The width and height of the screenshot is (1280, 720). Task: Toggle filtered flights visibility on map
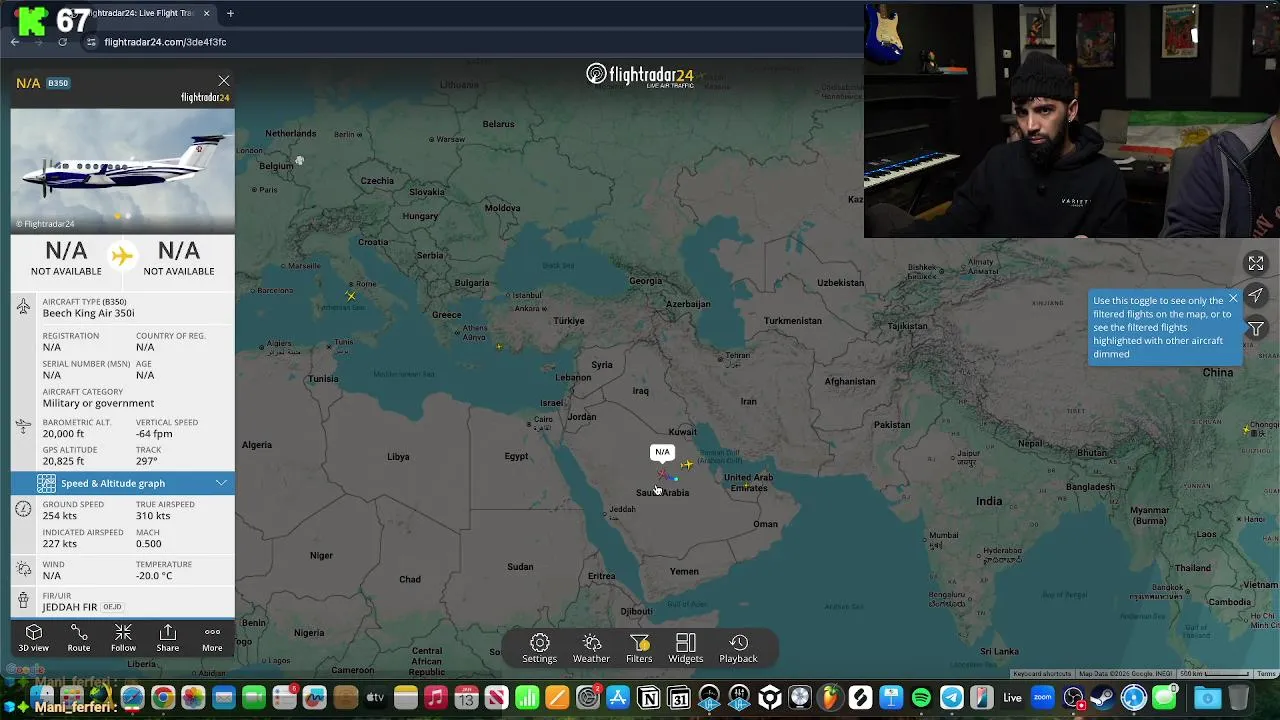point(1256,329)
